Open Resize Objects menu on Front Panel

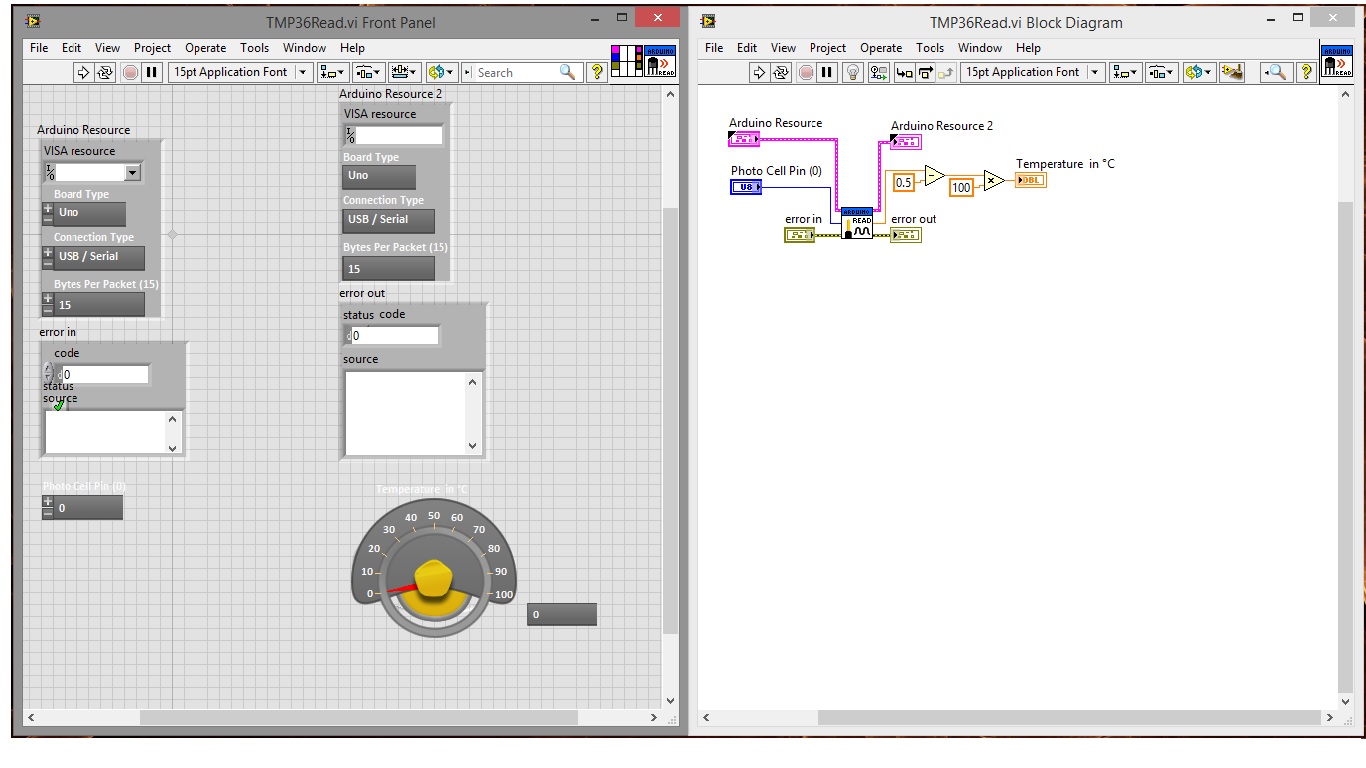pyautogui.click(x=405, y=72)
